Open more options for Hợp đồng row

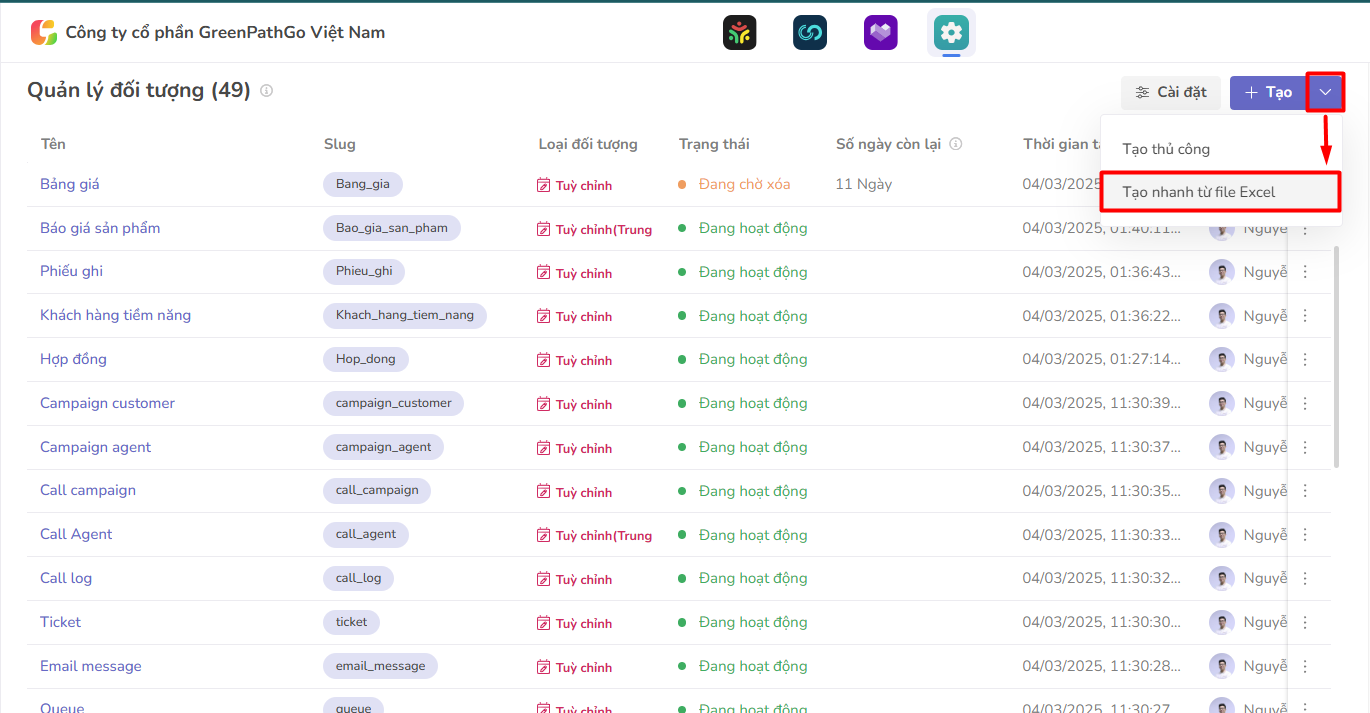pos(1305,360)
